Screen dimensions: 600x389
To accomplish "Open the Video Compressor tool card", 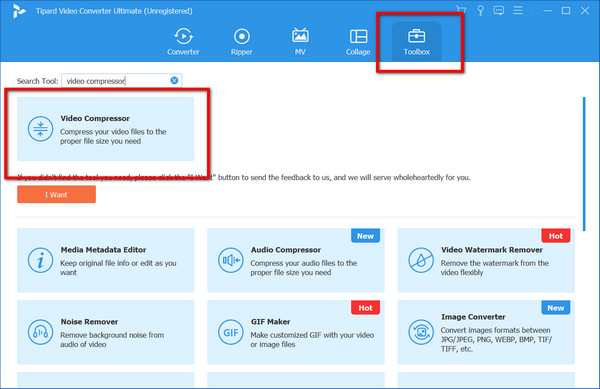I will tap(106, 129).
